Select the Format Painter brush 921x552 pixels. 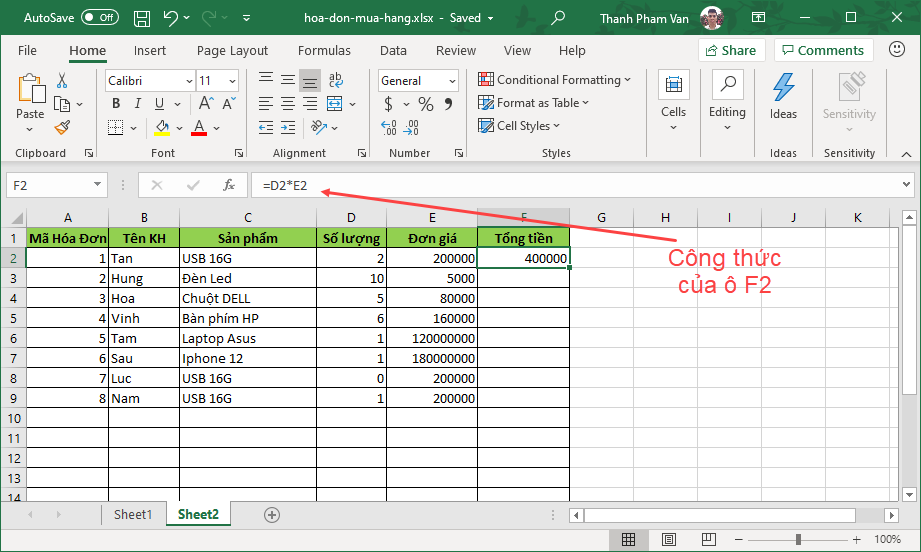(62, 127)
